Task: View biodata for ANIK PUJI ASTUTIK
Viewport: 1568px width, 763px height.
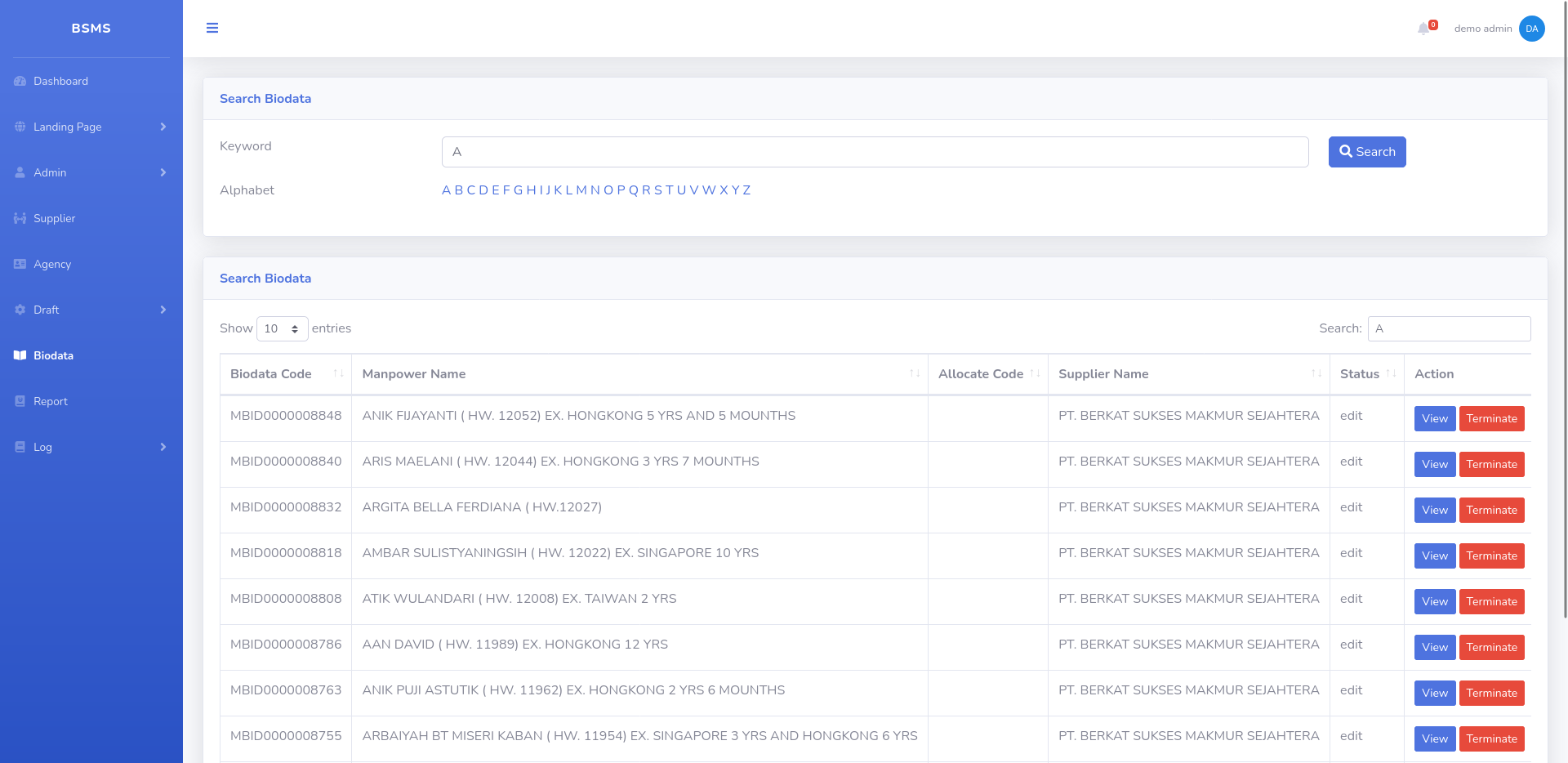Action: [1435, 693]
